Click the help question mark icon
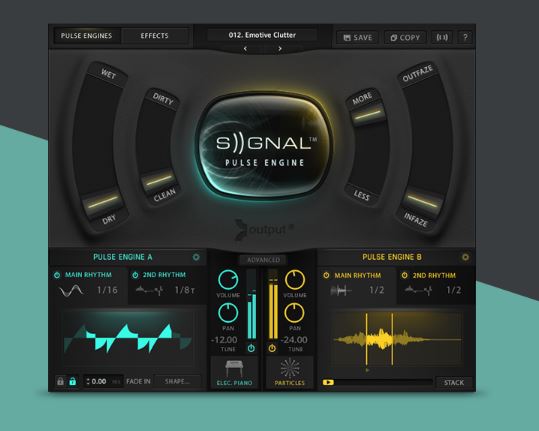The height and width of the screenshot is (431, 539). click(x=465, y=37)
